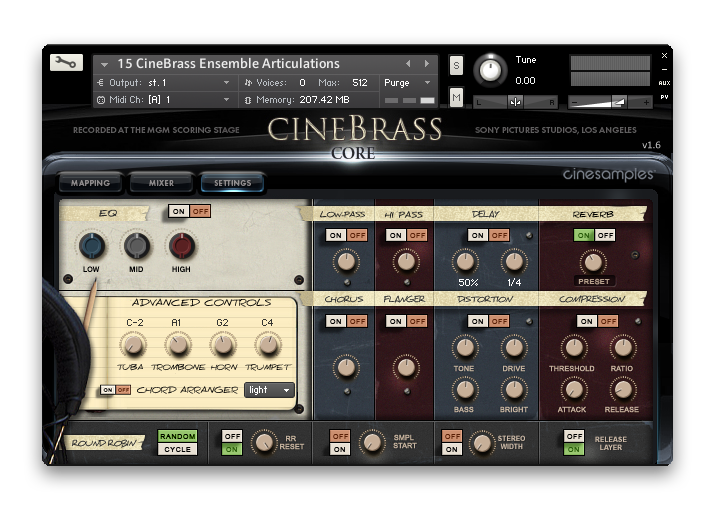The image size is (717, 514).
Task: Click the Distortion Bright knob
Action: (x=514, y=390)
